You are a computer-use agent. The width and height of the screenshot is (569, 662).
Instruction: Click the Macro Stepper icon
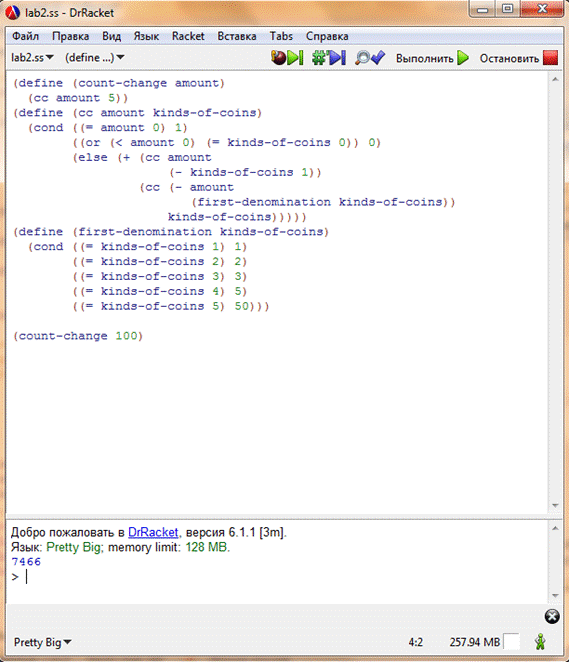(x=329, y=57)
